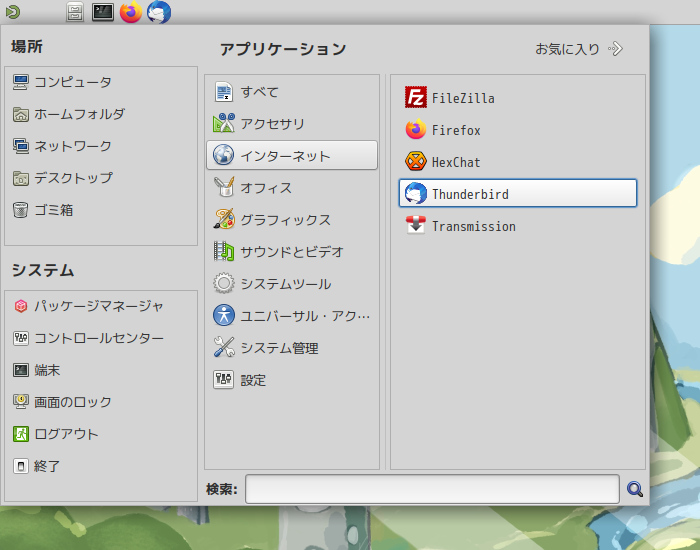Open the システム管理 category
The image size is (700, 550).
[x=292, y=348]
